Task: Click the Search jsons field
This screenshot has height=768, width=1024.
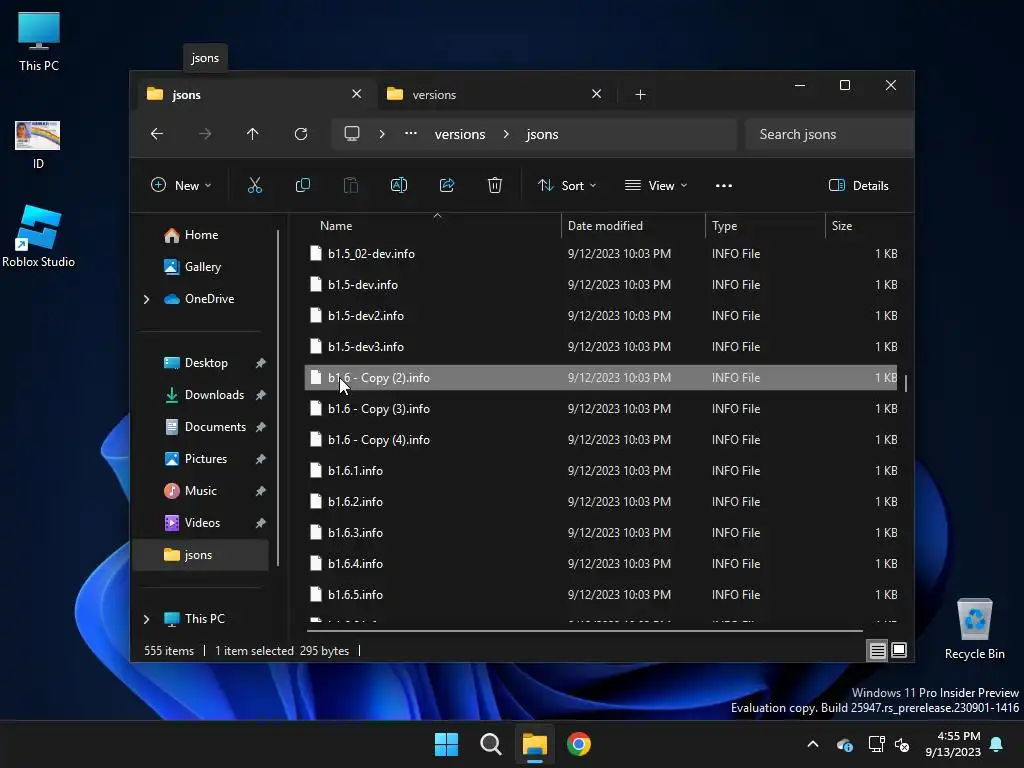Action: click(x=828, y=135)
